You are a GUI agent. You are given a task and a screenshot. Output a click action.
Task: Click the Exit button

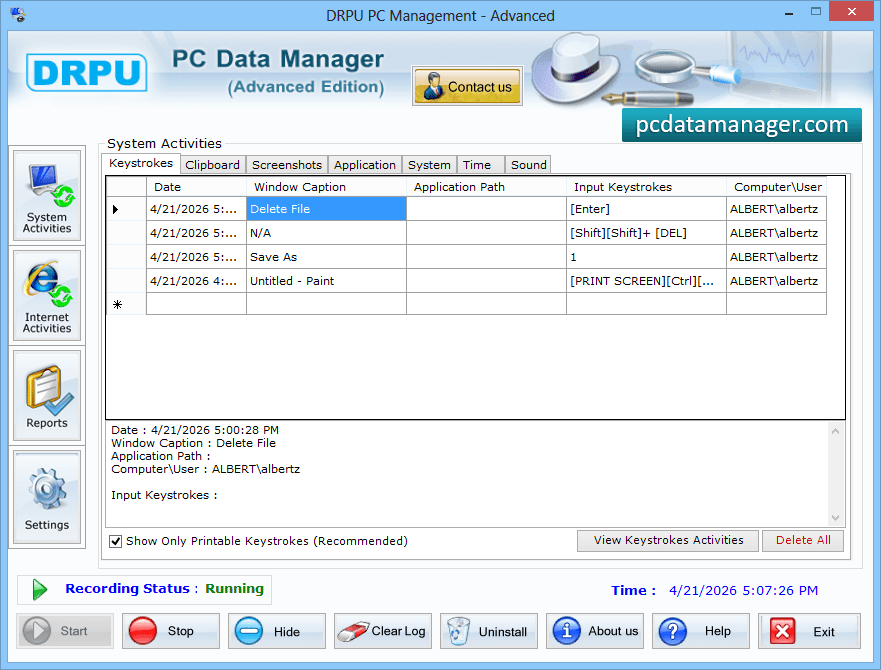[809, 631]
